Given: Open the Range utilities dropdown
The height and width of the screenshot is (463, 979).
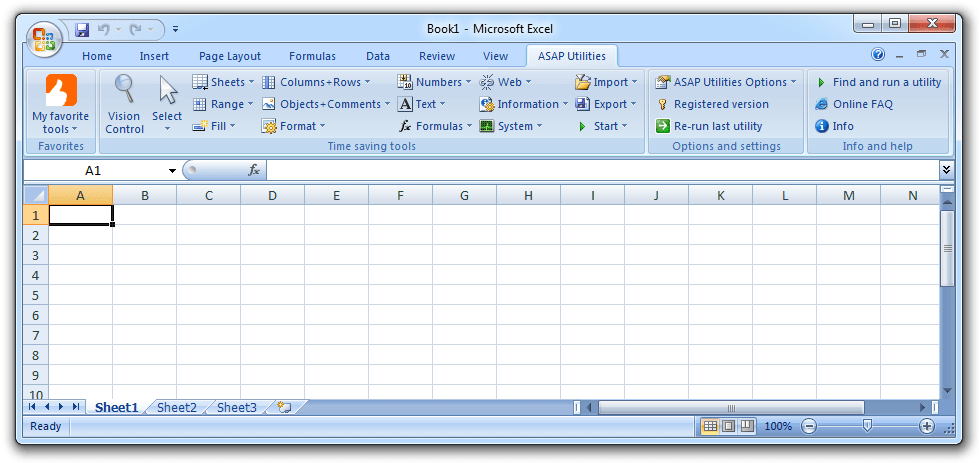Looking at the screenshot, I should pyautogui.click(x=223, y=104).
